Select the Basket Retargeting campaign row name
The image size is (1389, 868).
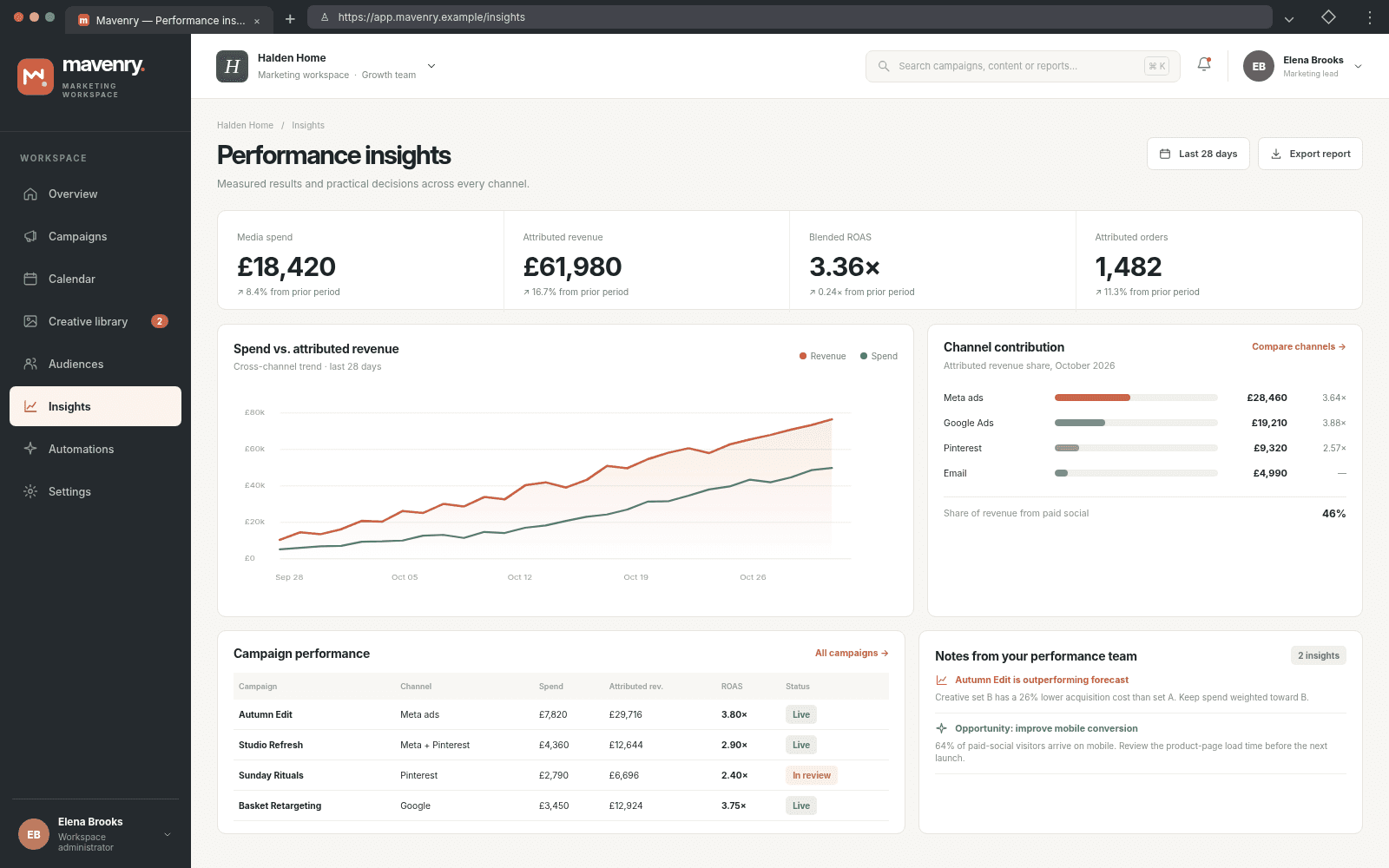(x=280, y=806)
